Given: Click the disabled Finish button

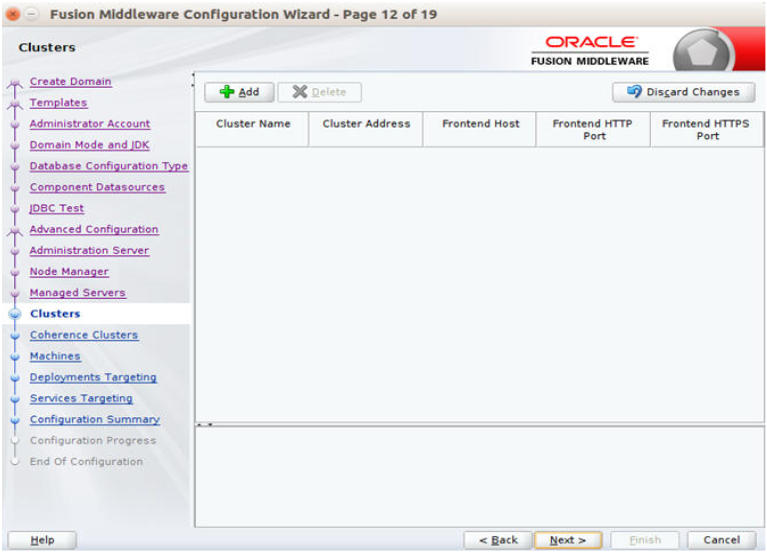Looking at the screenshot, I should pyautogui.click(x=645, y=540).
